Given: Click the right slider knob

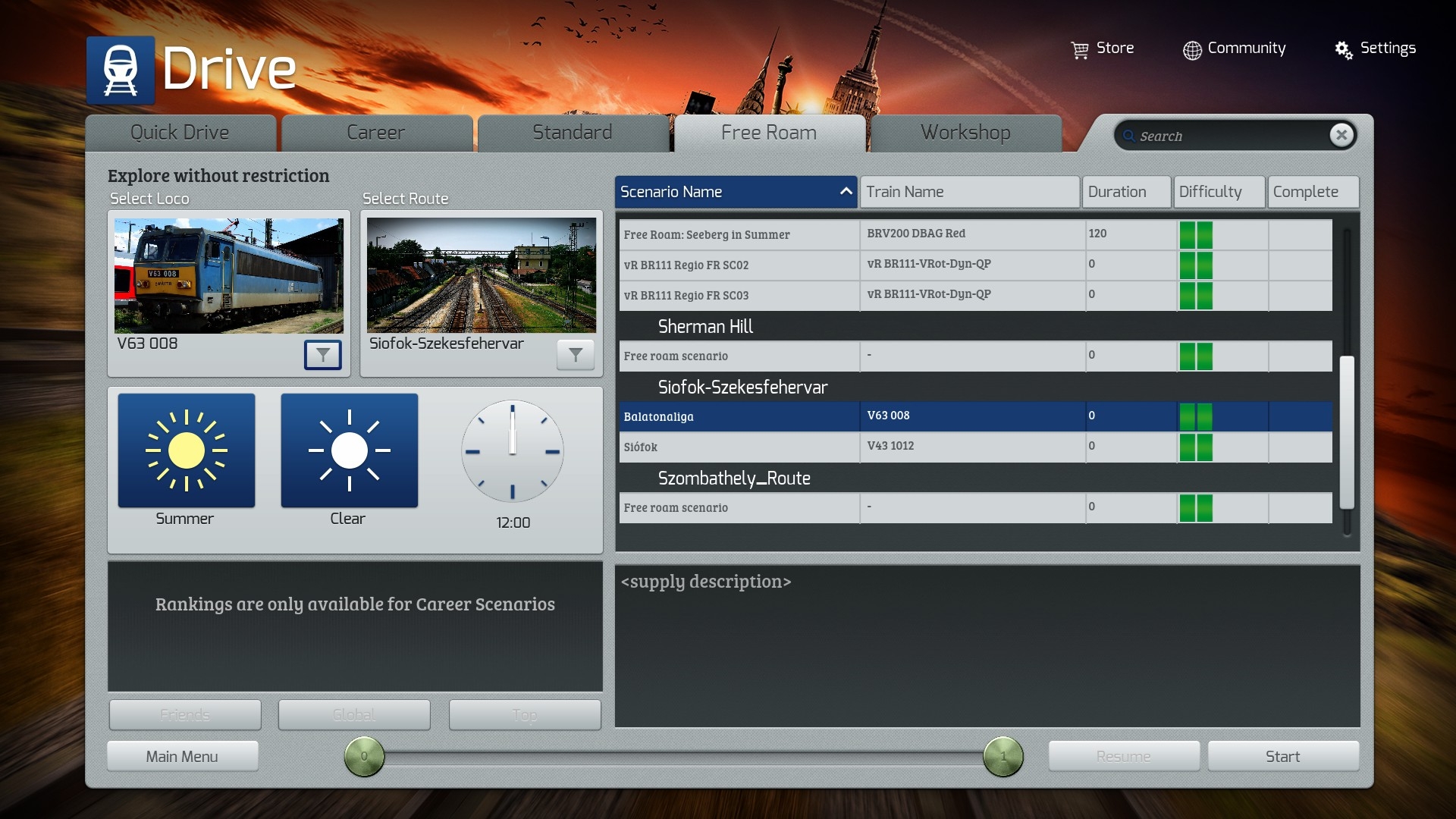Looking at the screenshot, I should (x=1003, y=756).
